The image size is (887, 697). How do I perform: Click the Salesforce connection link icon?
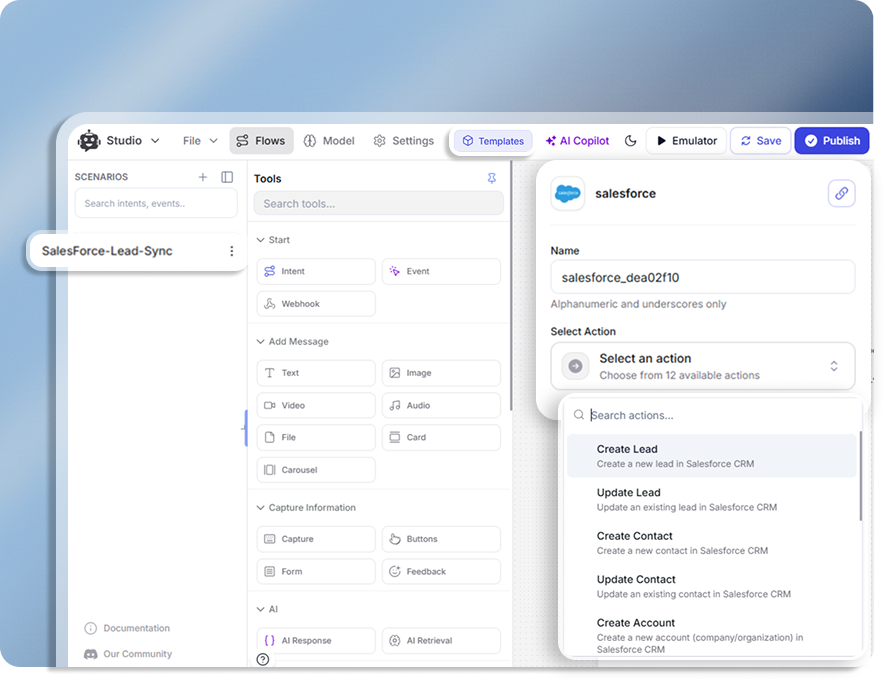[843, 193]
